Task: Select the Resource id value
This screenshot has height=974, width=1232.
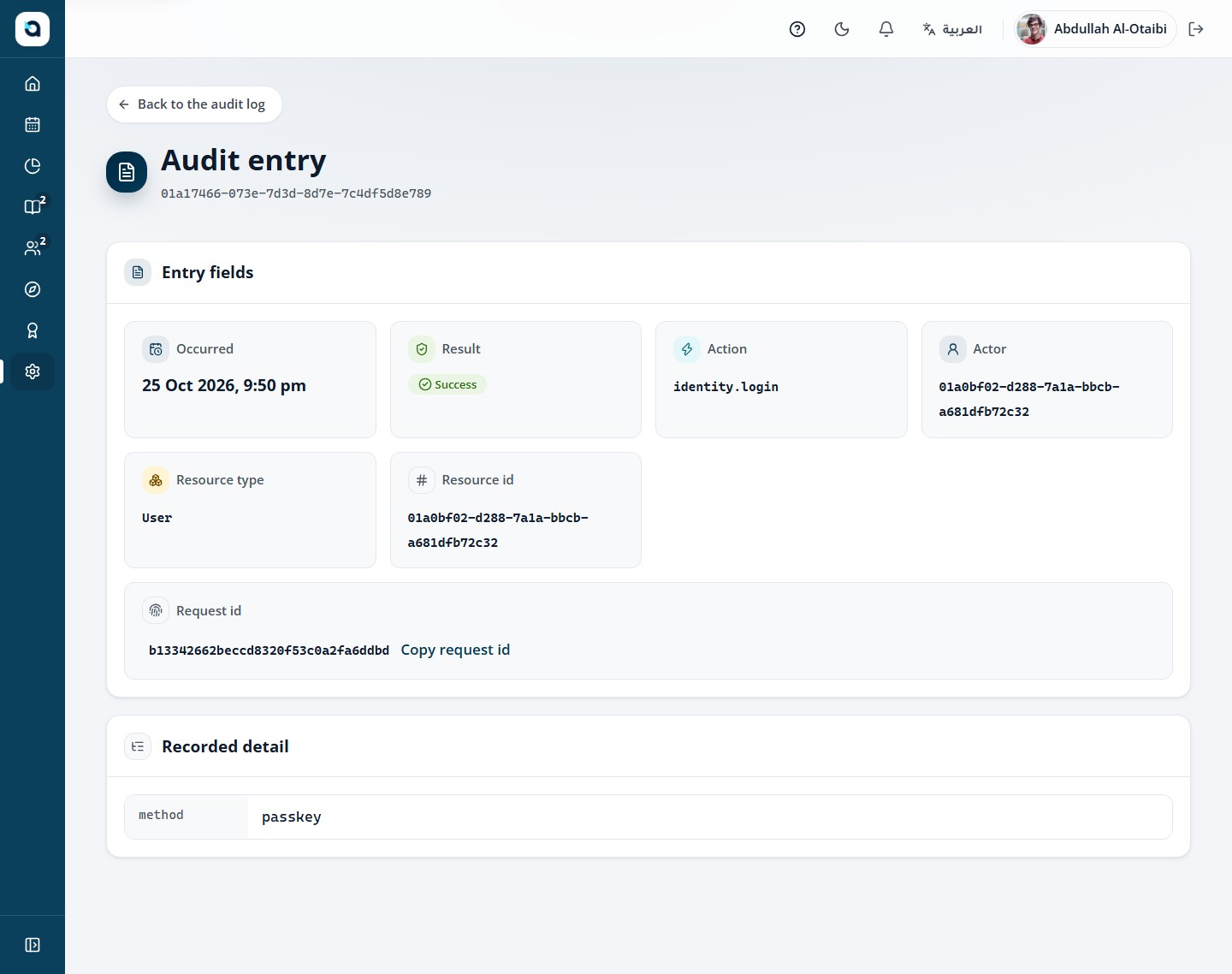Action: (498, 530)
